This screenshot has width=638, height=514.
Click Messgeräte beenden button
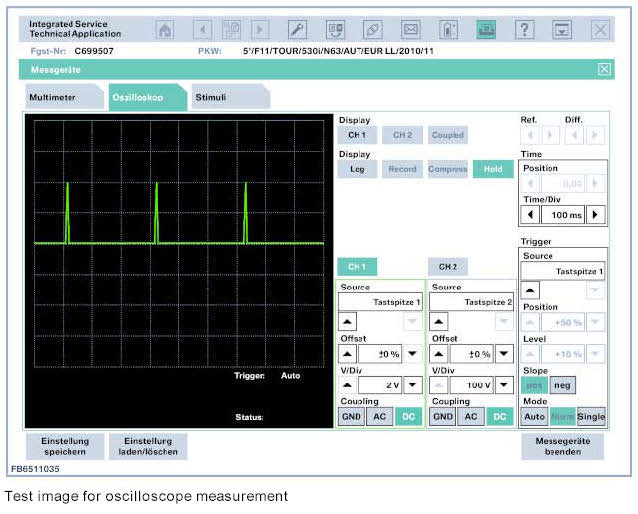pos(563,446)
